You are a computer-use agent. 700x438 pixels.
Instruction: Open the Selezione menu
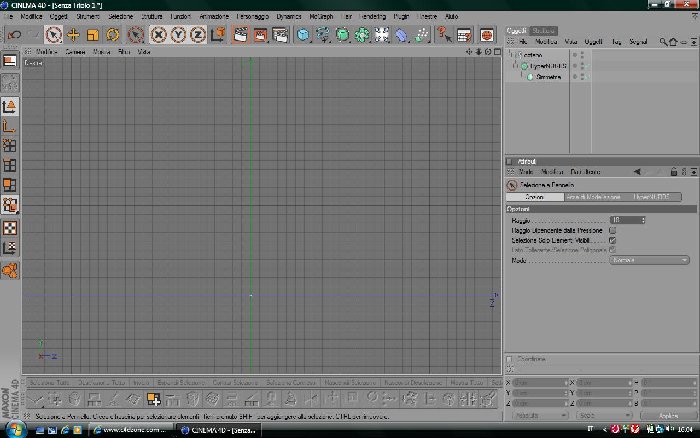click(x=121, y=17)
